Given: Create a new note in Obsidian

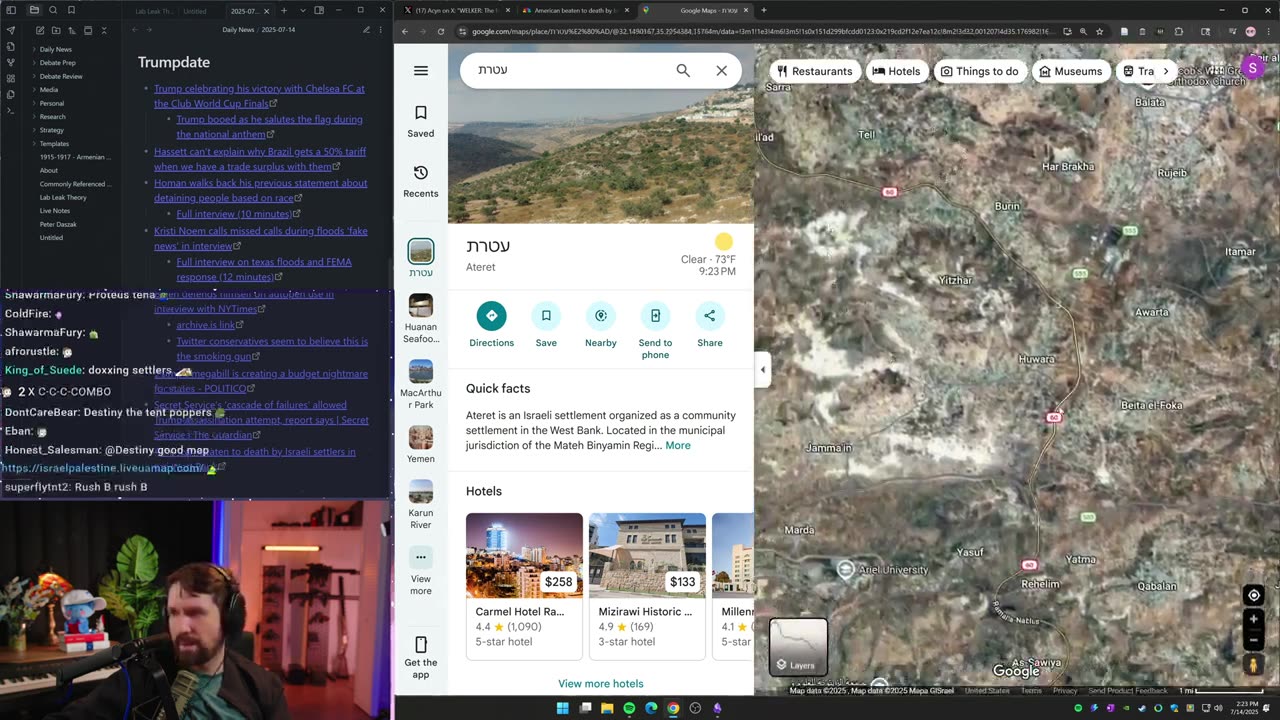Looking at the screenshot, I should 38,30.
